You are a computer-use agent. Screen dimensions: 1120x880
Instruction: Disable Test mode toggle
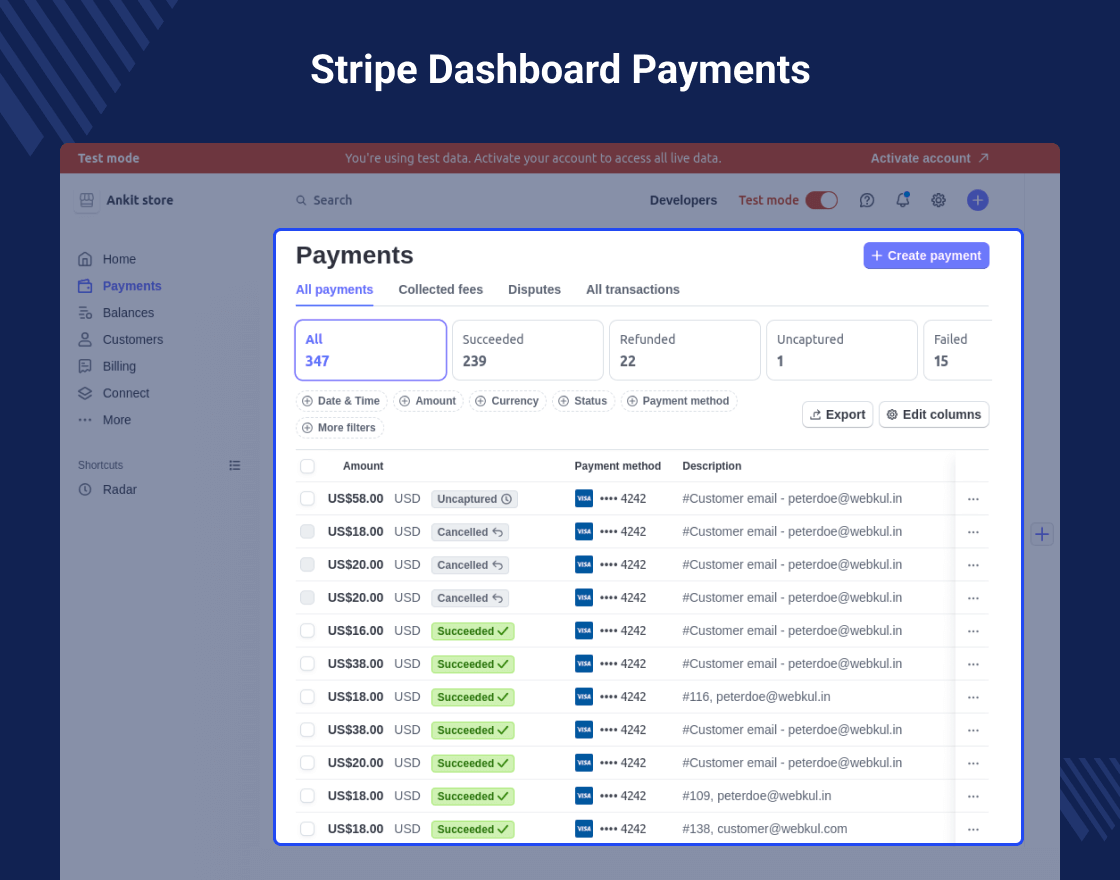pyautogui.click(x=821, y=200)
